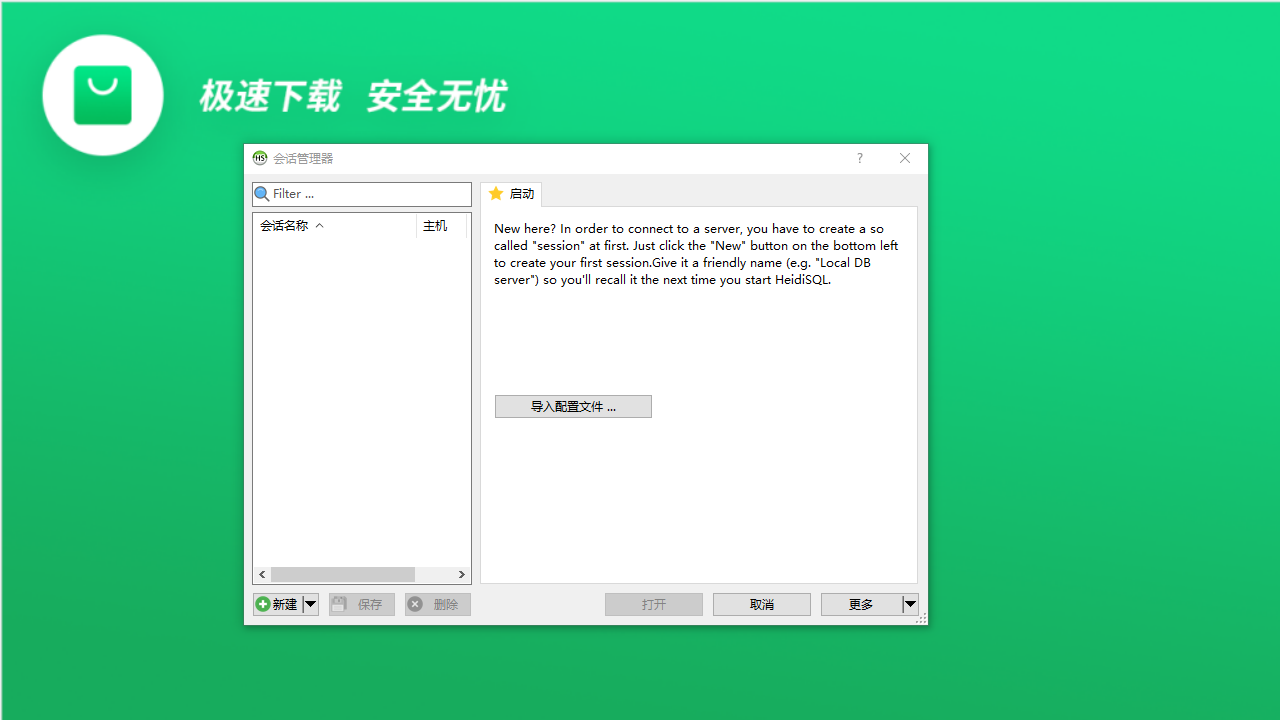Screen dimensions: 1280x720
Task: Click the floppy disk icon on 保存
Action: click(339, 603)
